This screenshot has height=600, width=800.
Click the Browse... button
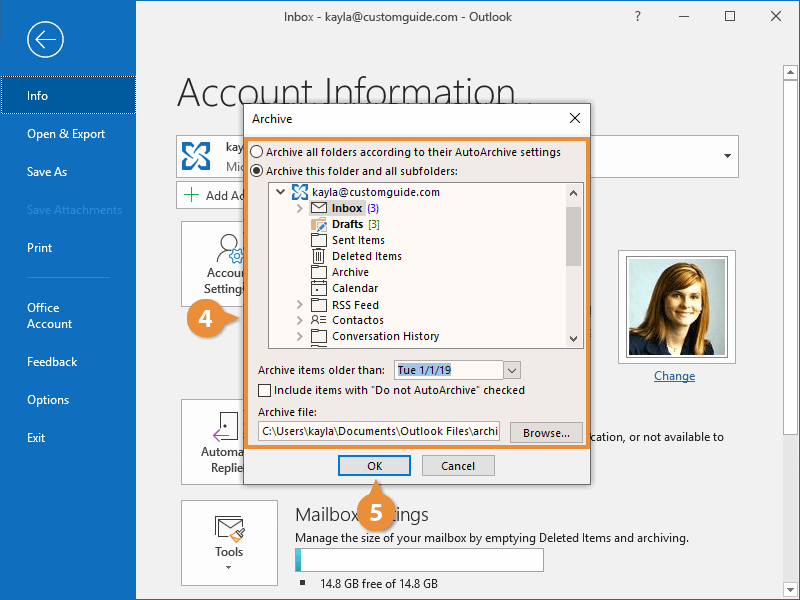click(x=546, y=433)
